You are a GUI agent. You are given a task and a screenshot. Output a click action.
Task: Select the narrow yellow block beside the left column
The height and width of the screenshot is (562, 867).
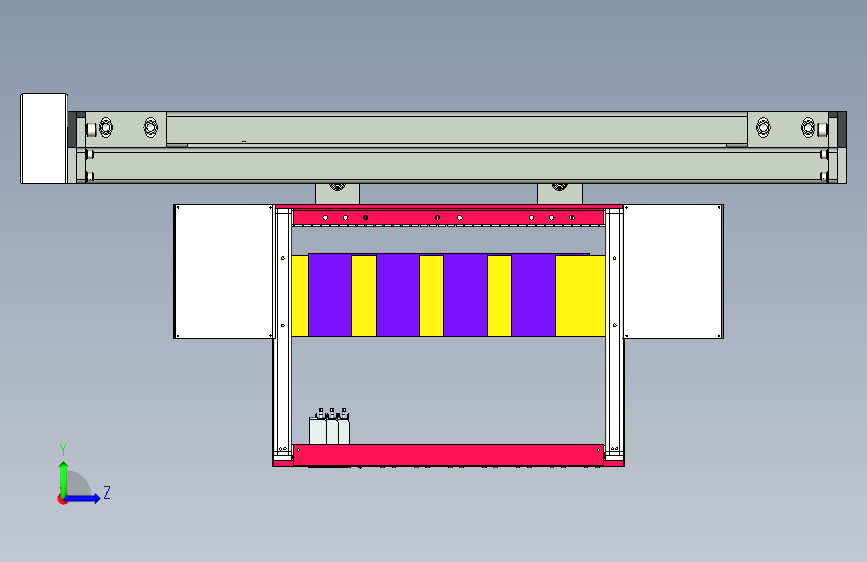point(300,296)
